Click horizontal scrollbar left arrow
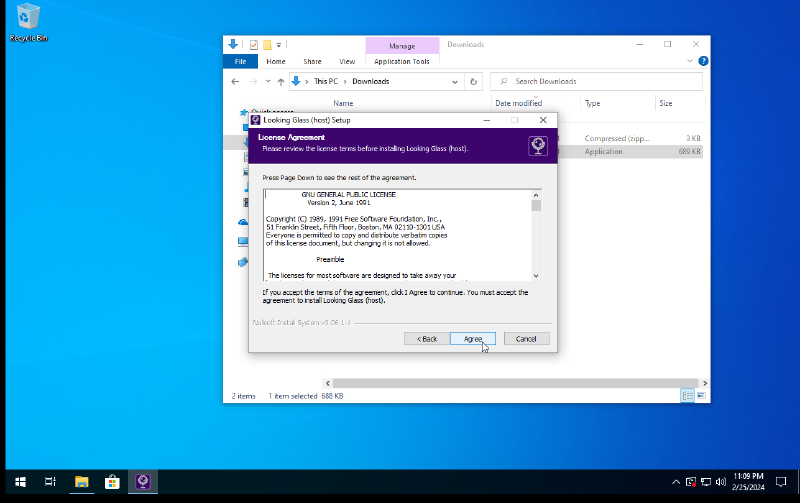The image size is (800, 503). point(328,383)
